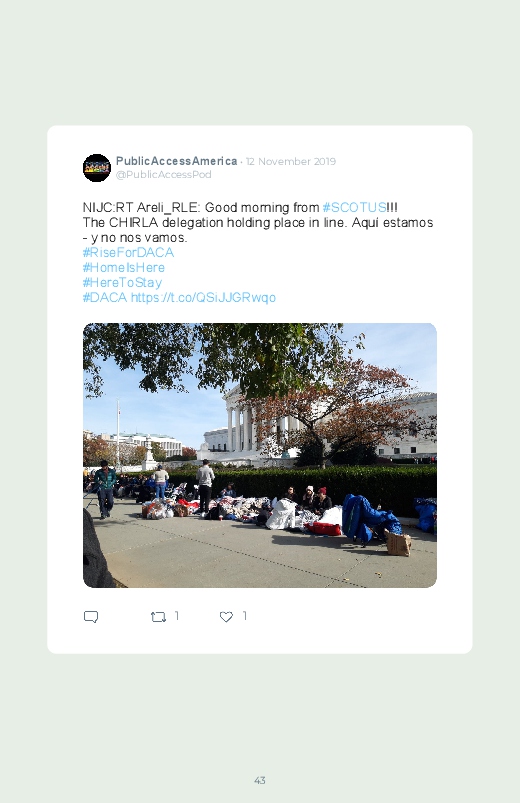The width and height of the screenshot is (520, 803).
Task: Like the tweet with the heart icon
Action: tap(226, 617)
